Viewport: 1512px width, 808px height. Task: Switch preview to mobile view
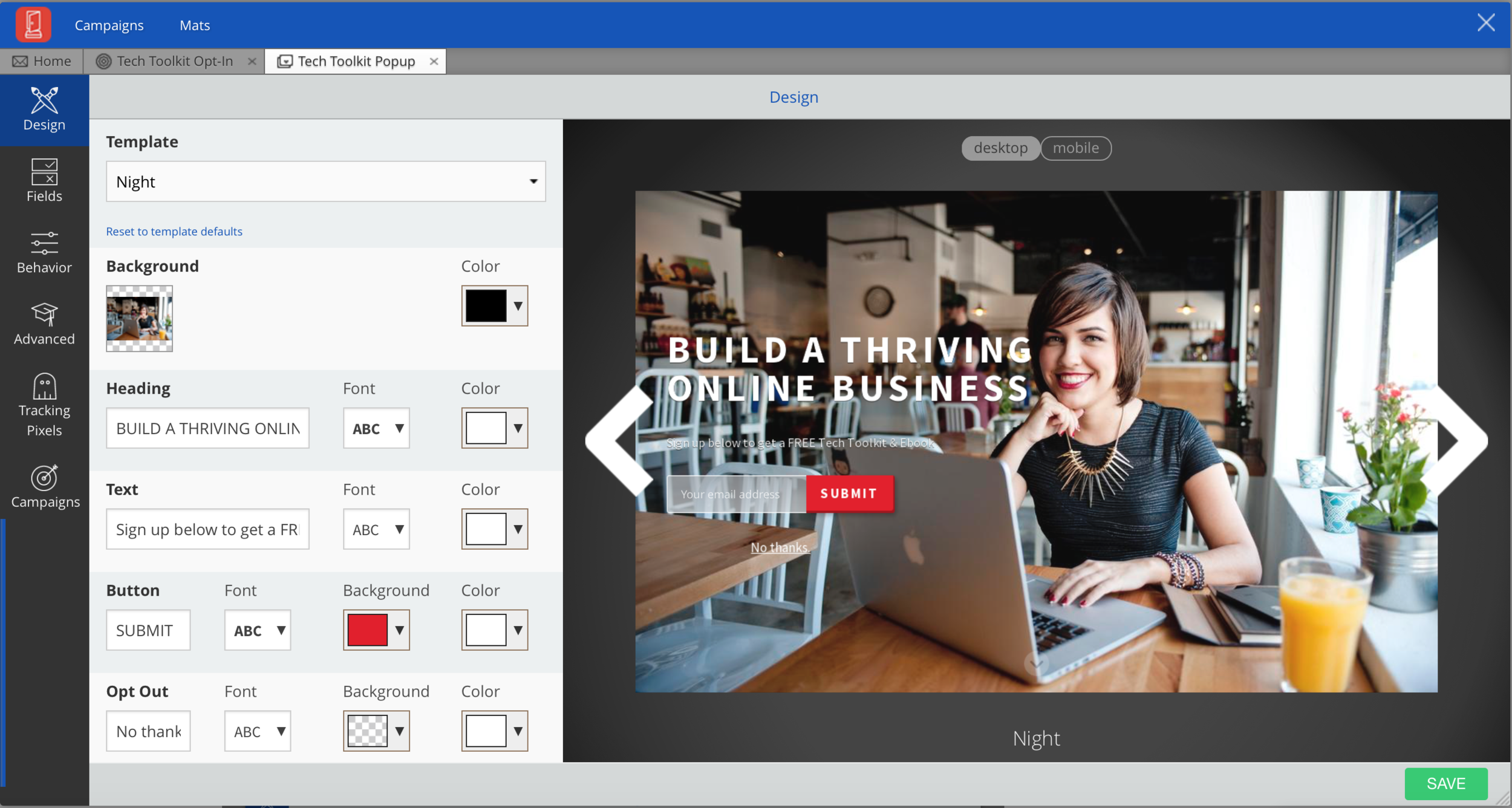[1076, 148]
